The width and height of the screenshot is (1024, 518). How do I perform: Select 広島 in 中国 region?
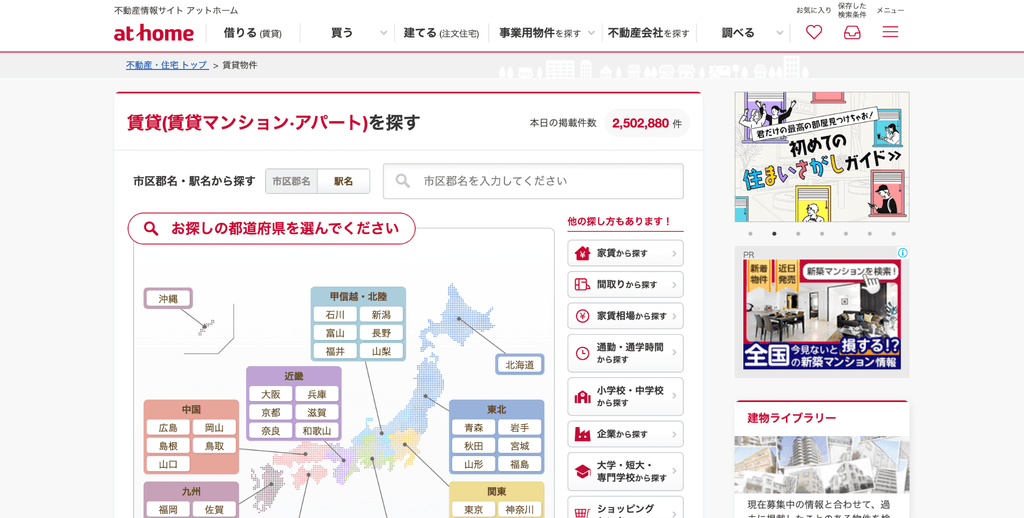(x=168, y=428)
